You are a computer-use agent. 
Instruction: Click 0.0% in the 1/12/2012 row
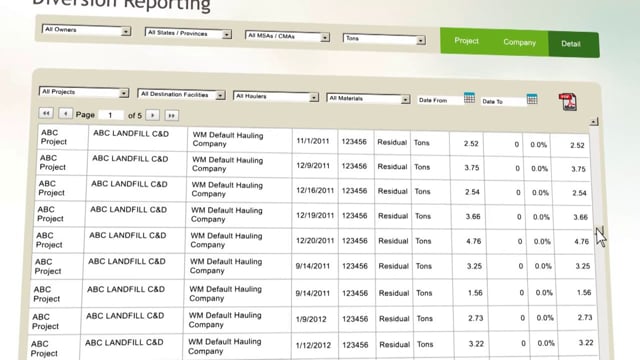coord(546,343)
